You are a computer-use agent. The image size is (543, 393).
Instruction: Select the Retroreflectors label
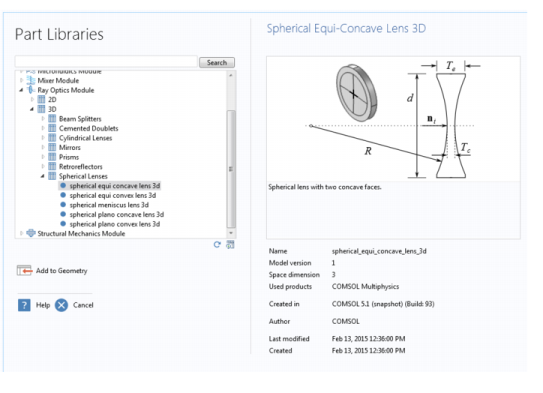click(81, 167)
